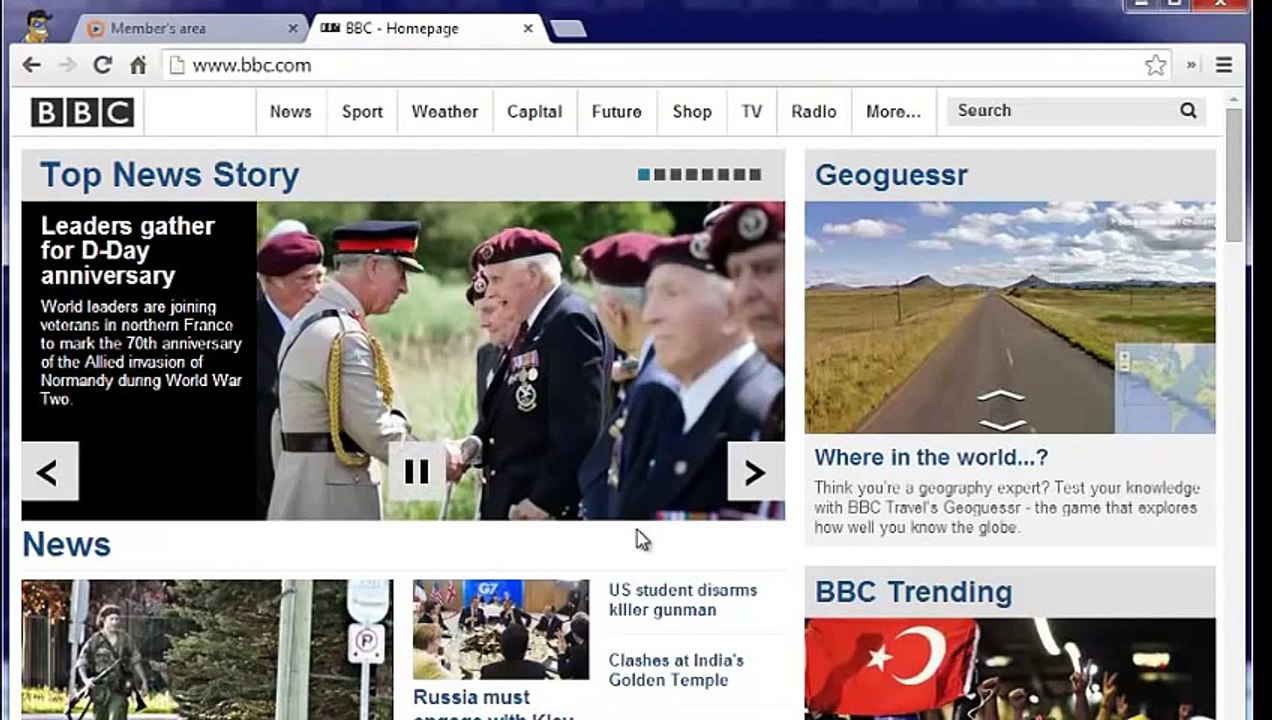
Task: Open Leaders gather for D-Day anniversary headline
Action: coord(127,251)
